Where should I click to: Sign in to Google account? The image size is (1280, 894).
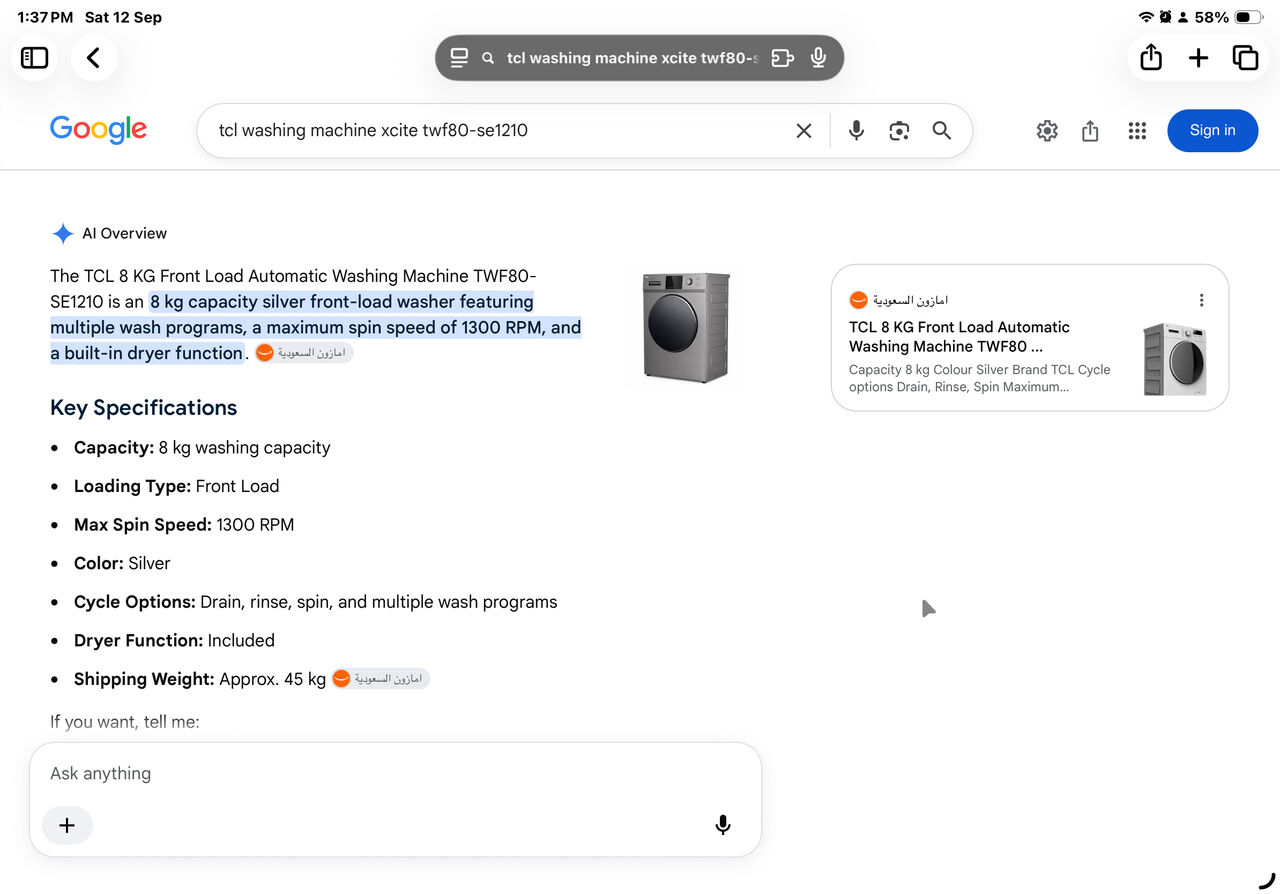pos(1212,131)
